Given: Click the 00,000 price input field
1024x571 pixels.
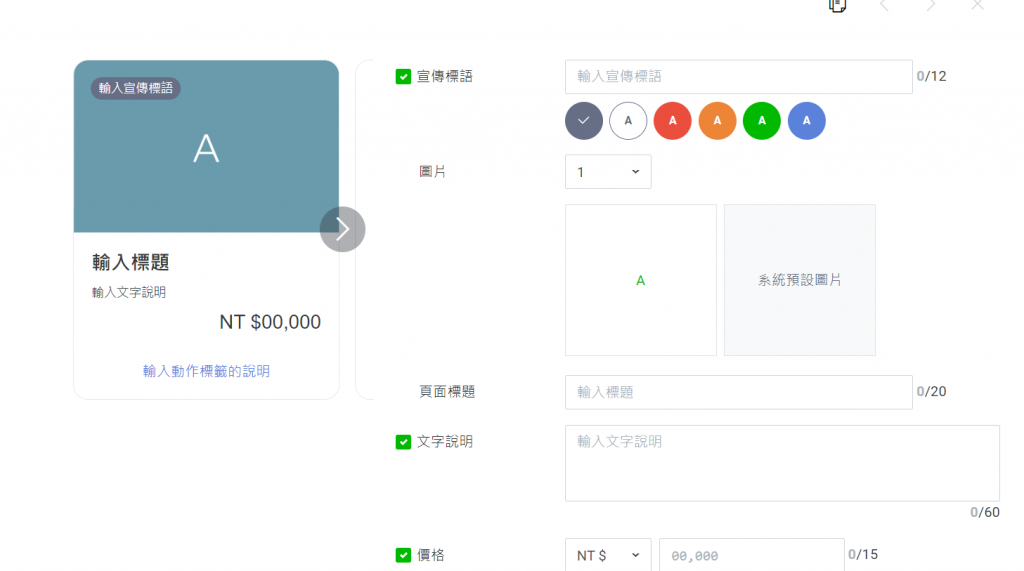Looking at the screenshot, I should (x=752, y=555).
